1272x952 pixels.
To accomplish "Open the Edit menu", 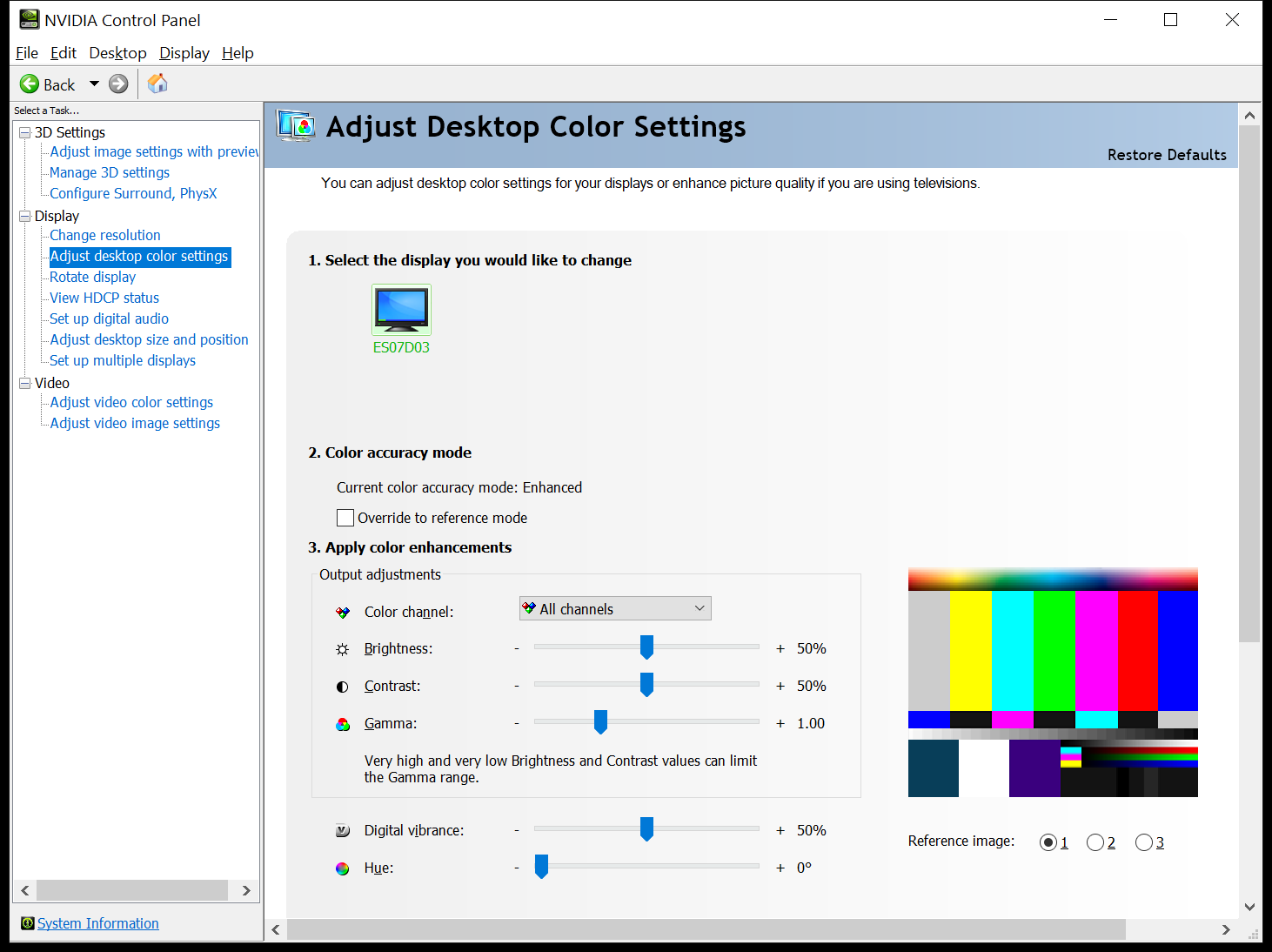I will pyautogui.click(x=64, y=53).
